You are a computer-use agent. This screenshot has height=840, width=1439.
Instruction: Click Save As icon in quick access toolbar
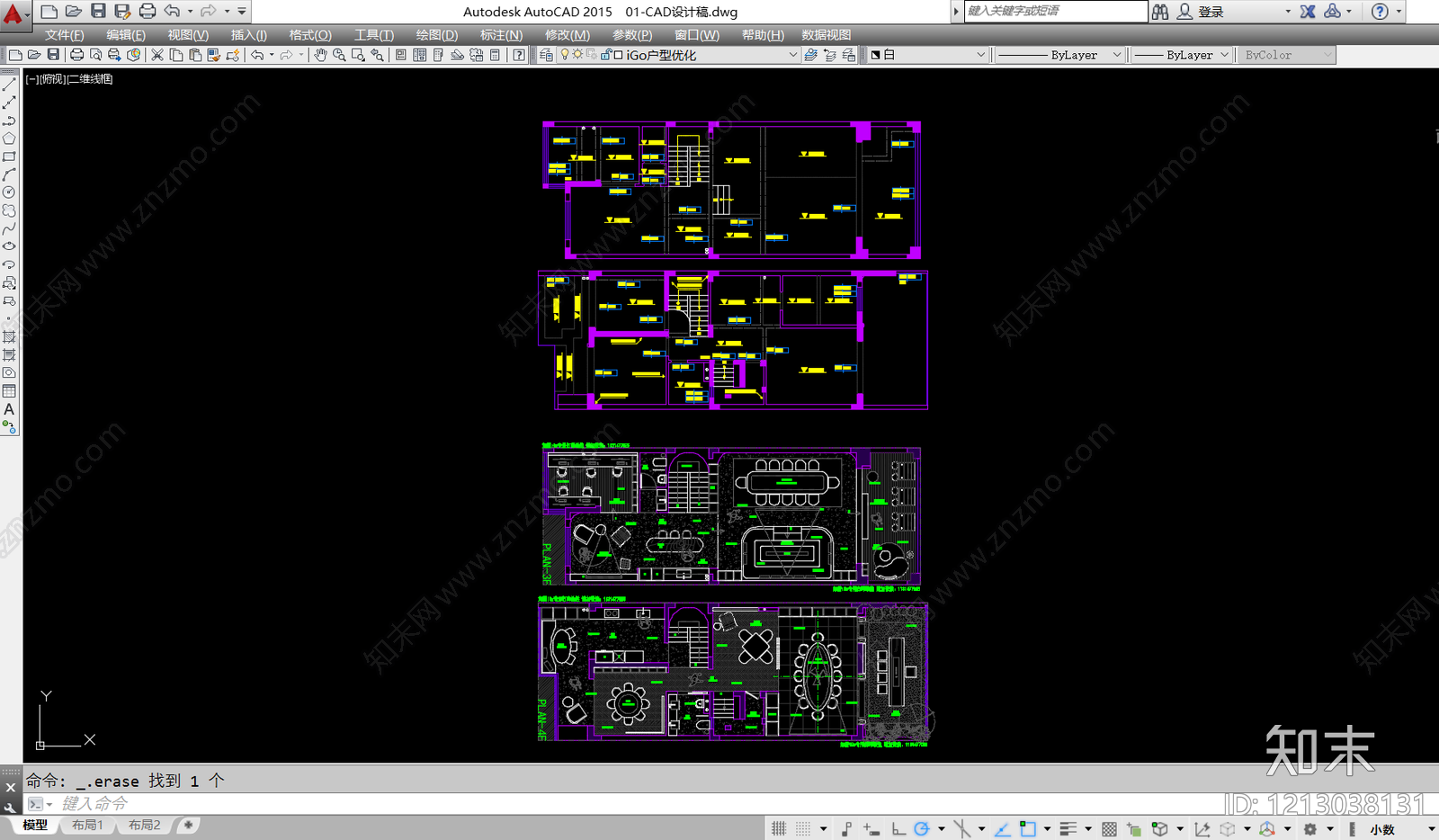pos(123,12)
